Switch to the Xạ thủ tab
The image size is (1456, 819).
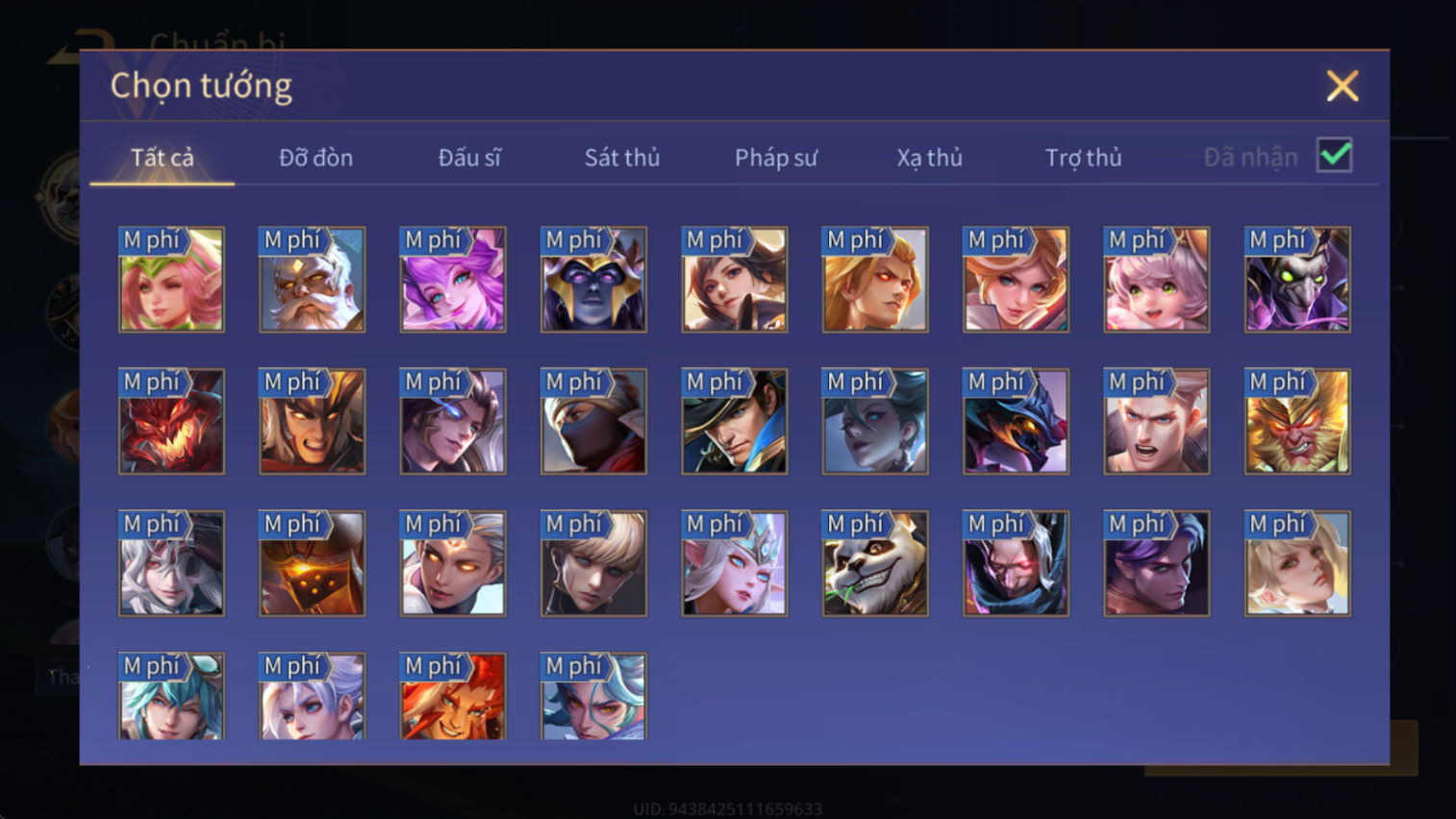(x=930, y=158)
